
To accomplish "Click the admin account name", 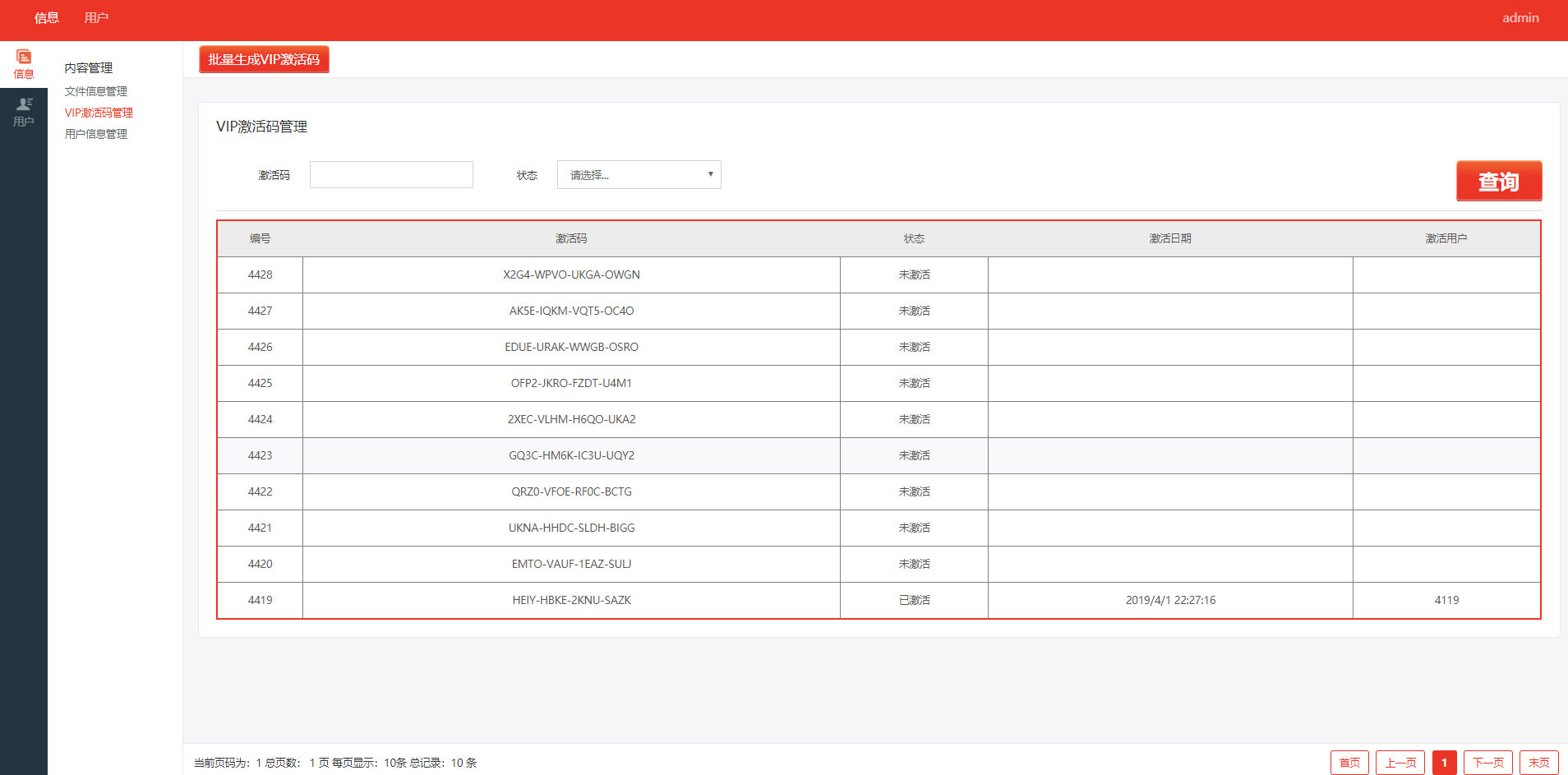I will point(1520,18).
